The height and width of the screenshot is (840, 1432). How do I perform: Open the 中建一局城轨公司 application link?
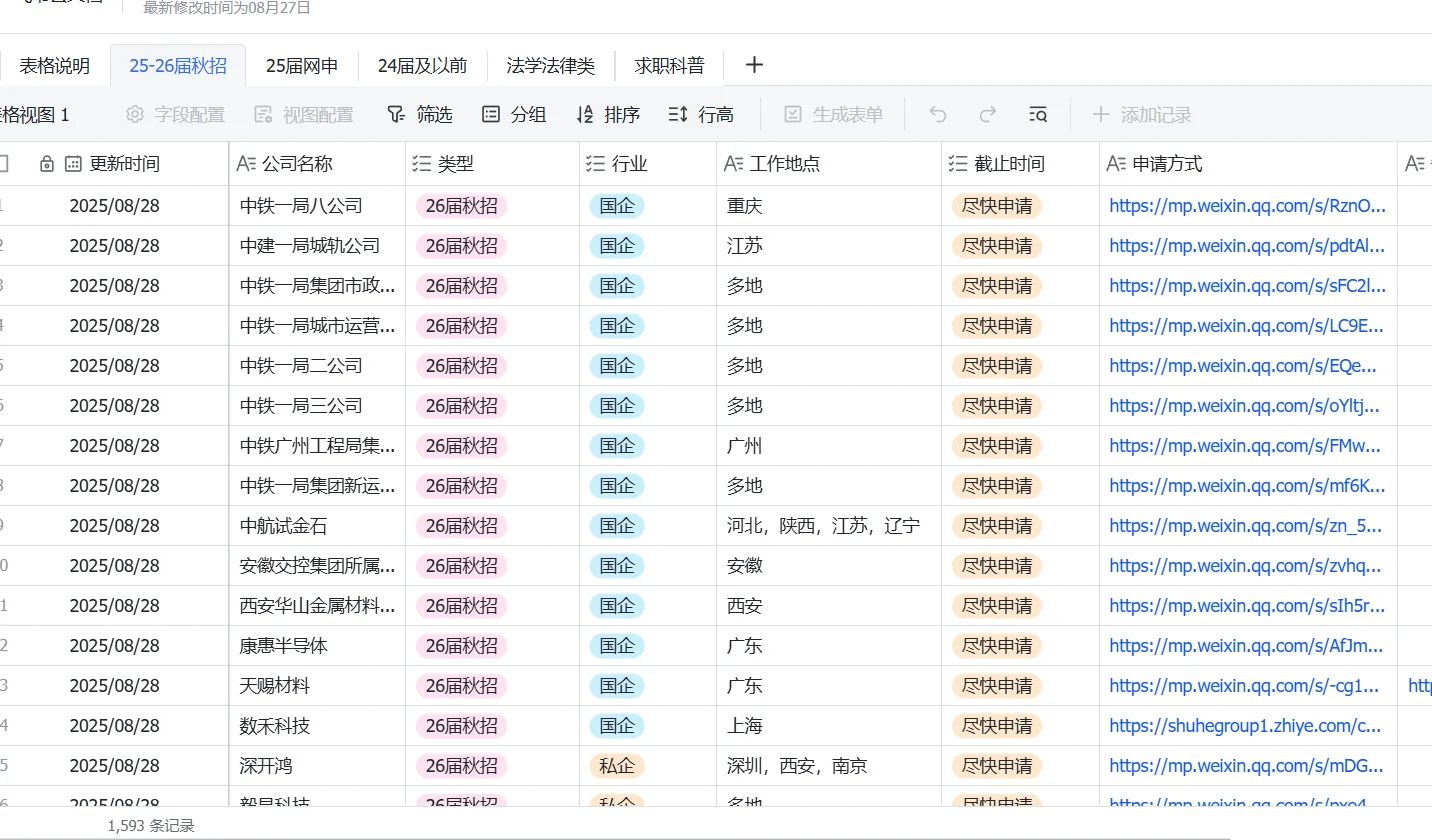1248,246
